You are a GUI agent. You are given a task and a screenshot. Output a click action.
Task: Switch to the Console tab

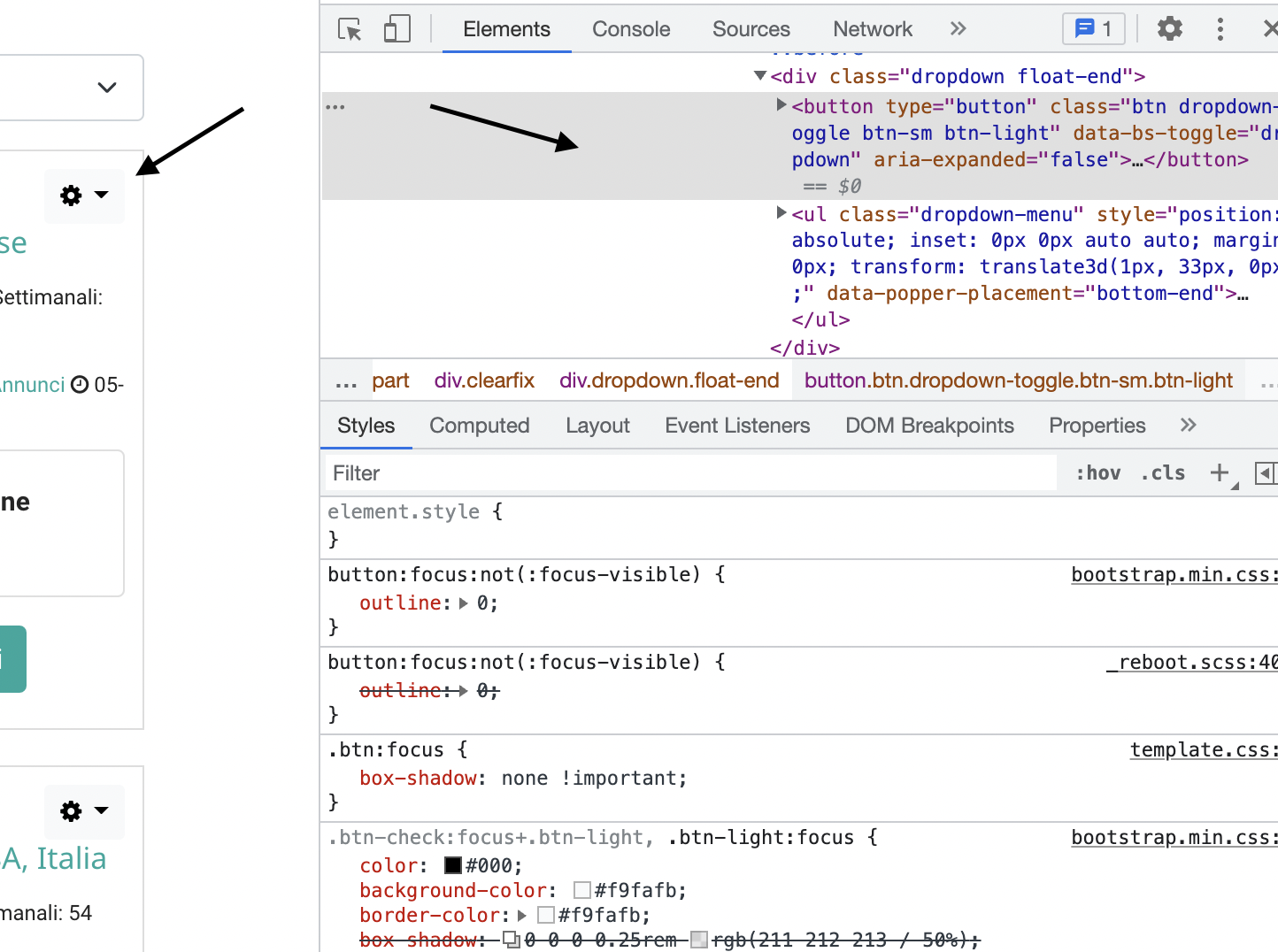(x=631, y=29)
